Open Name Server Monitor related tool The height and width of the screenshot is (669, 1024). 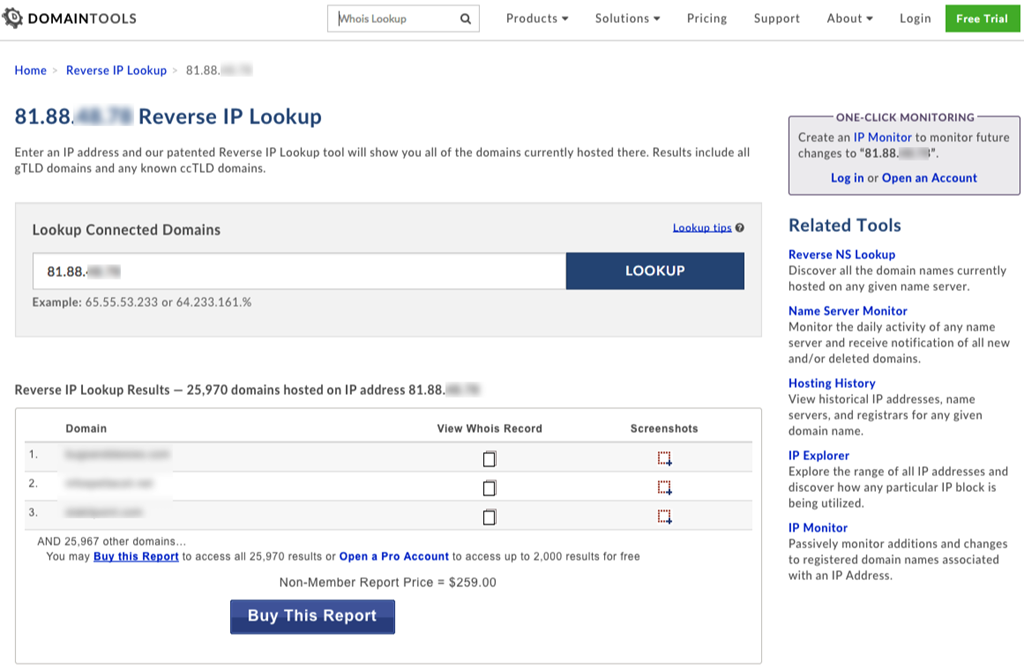pyautogui.click(x=848, y=311)
